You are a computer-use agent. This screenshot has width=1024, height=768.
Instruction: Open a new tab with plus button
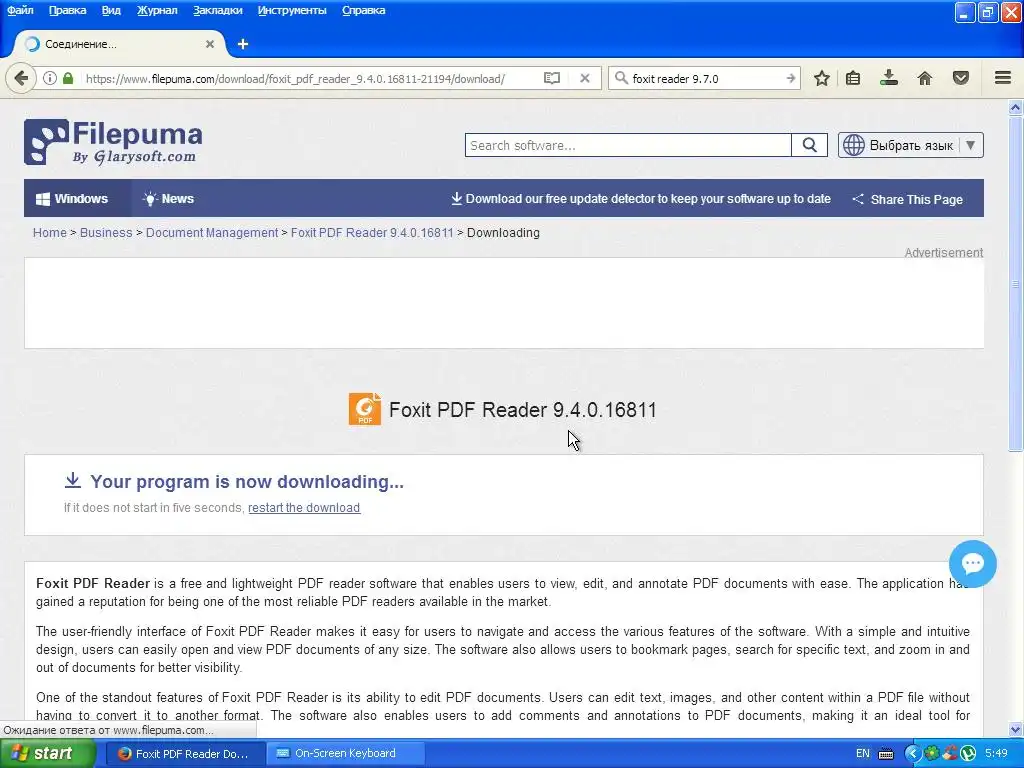243,44
